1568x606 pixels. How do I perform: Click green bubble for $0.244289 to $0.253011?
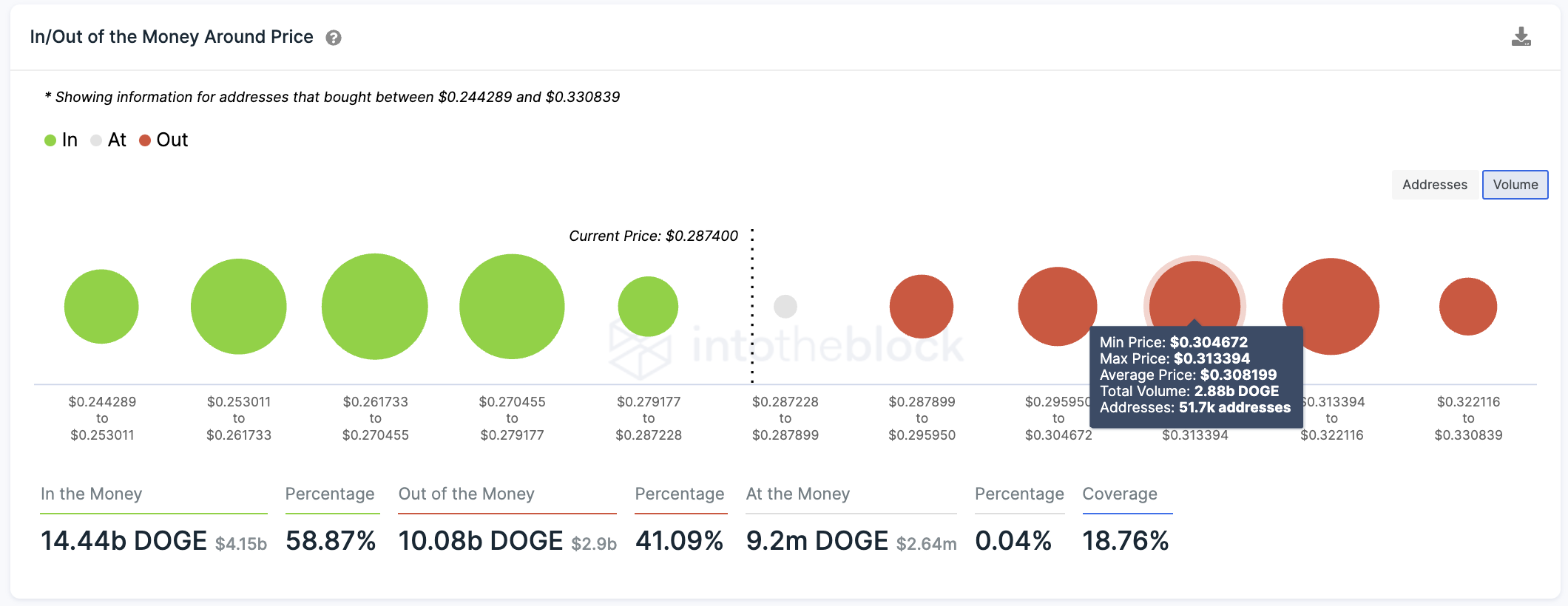tap(101, 307)
